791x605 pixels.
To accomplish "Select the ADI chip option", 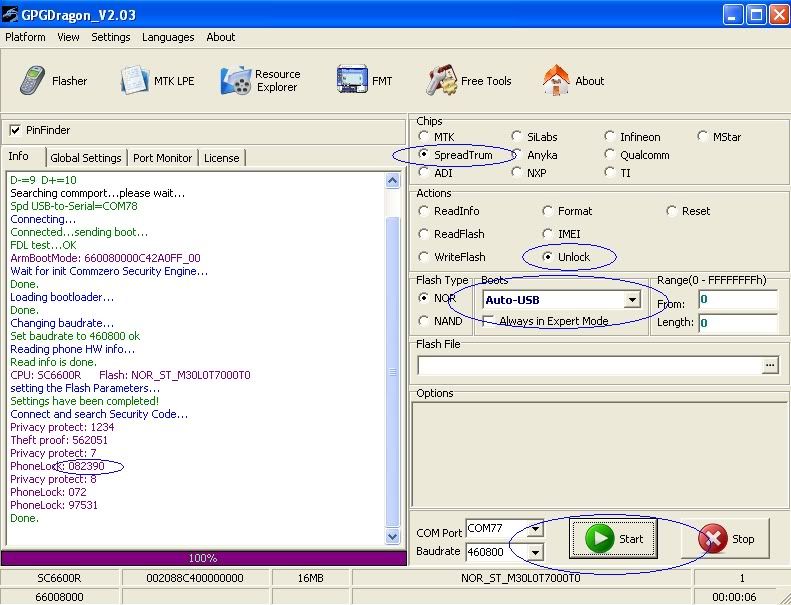I will click(x=423, y=173).
